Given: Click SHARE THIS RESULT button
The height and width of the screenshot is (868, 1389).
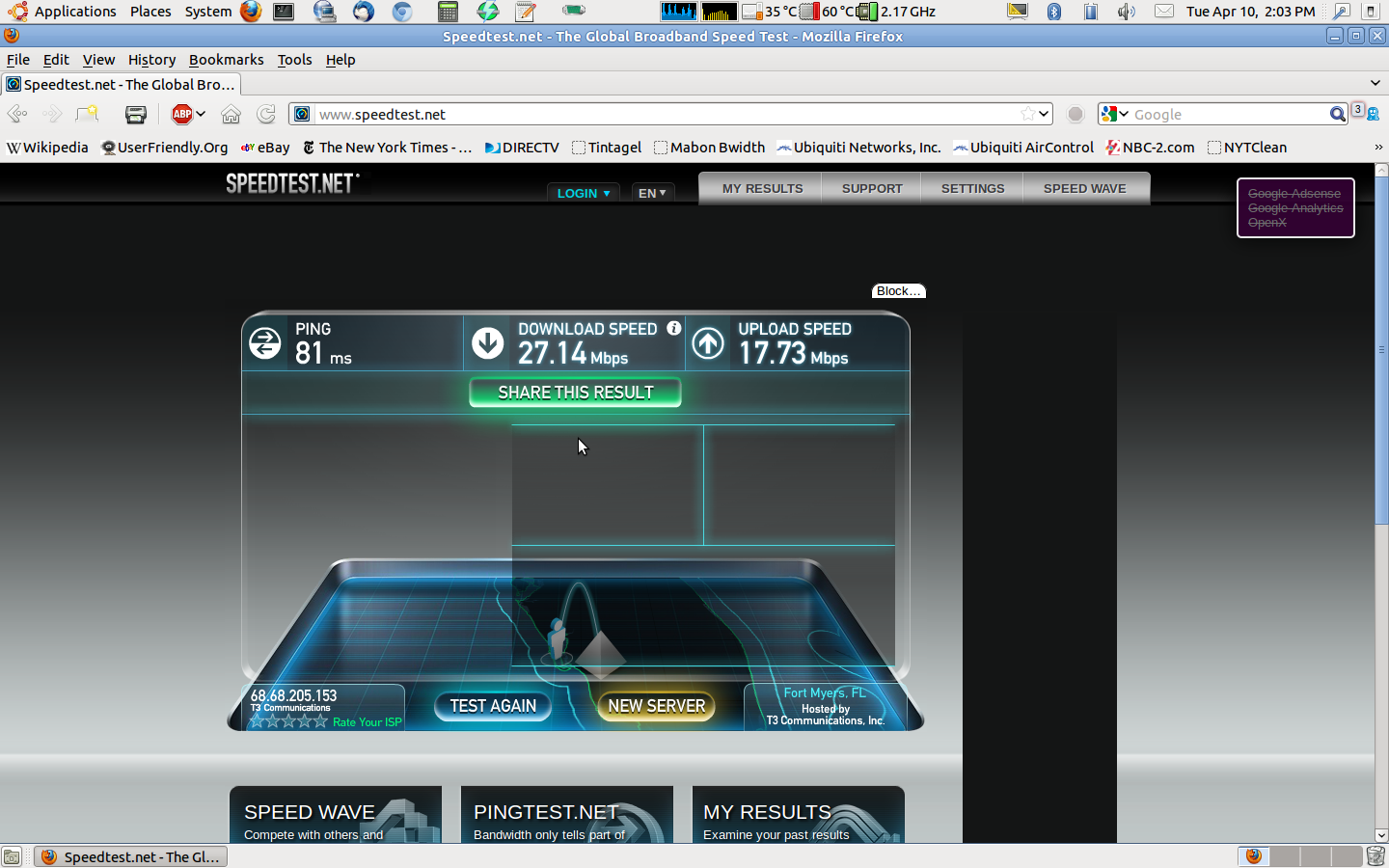Looking at the screenshot, I should pyautogui.click(x=575, y=393).
